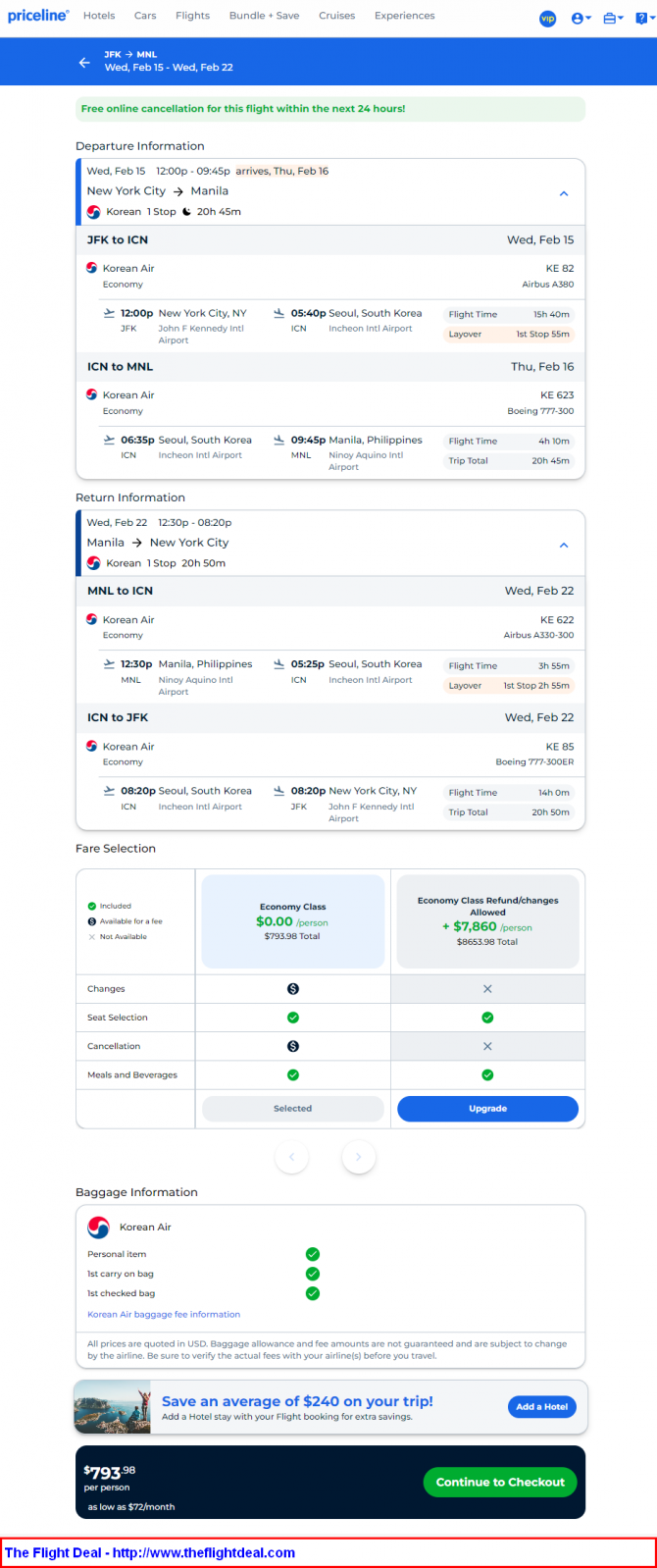Go to previous fare option arrow

coord(292,1157)
